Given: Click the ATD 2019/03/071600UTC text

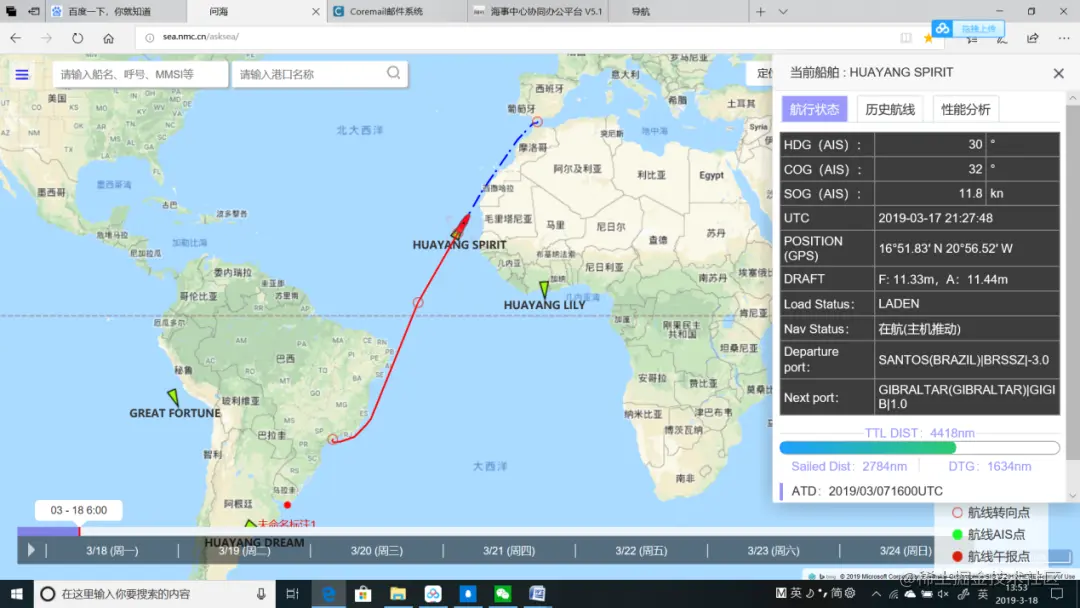Looking at the screenshot, I should [867, 491].
